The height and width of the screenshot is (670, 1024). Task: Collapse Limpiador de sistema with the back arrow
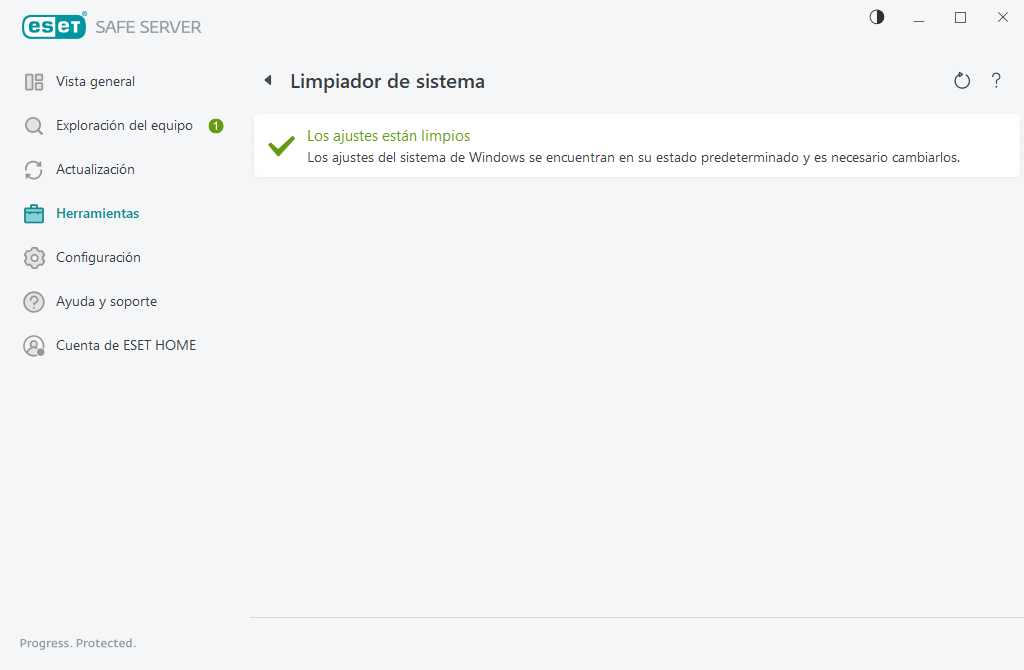268,80
